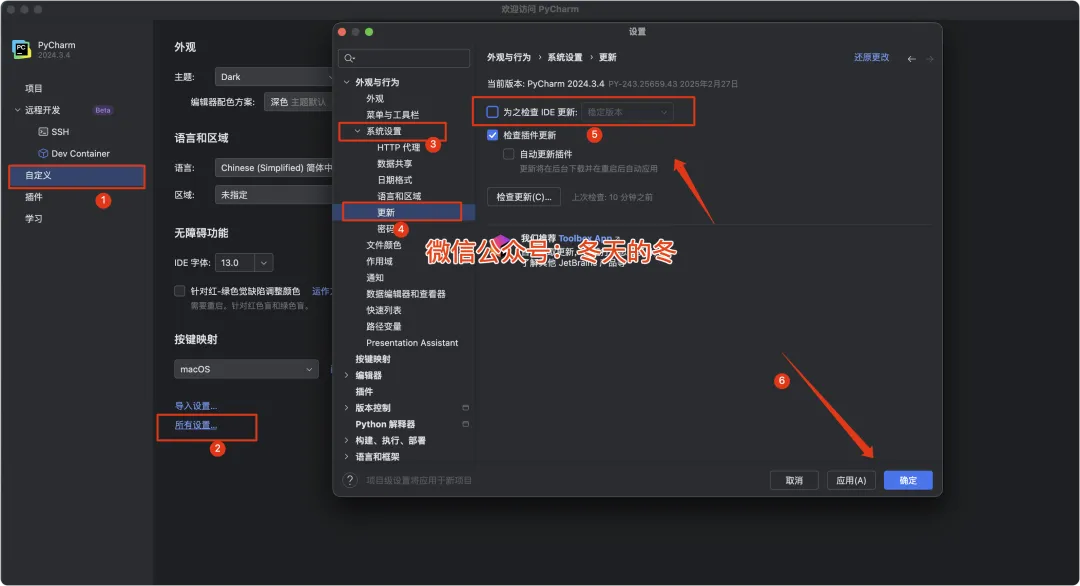The image size is (1080, 586).
Task: Click the search magnifier icon in settings
Action: [349, 58]
